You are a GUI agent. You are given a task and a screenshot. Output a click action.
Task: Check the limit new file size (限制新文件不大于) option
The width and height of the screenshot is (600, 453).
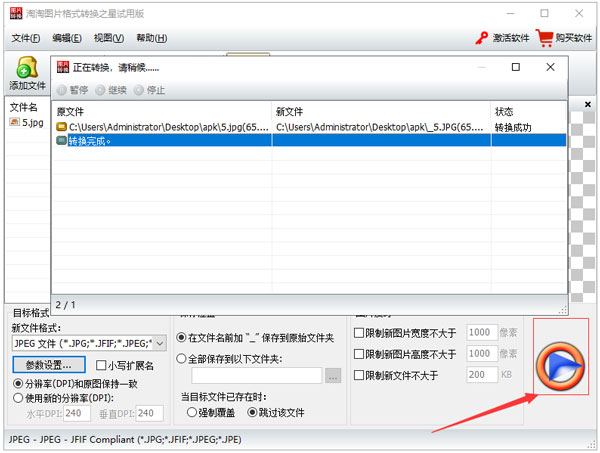360,375
